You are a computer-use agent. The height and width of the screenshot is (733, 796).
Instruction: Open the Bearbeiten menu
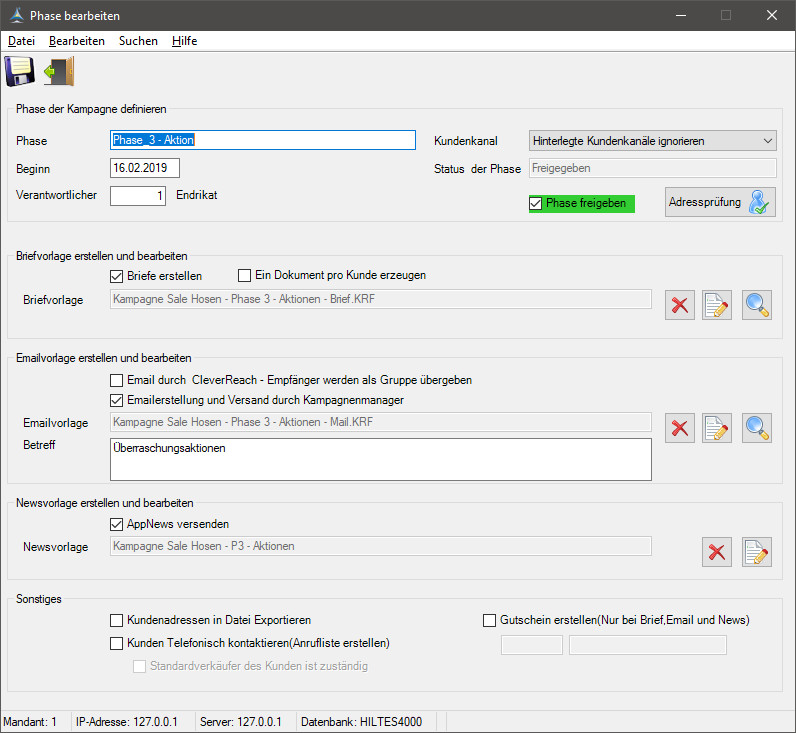[77, 41]
